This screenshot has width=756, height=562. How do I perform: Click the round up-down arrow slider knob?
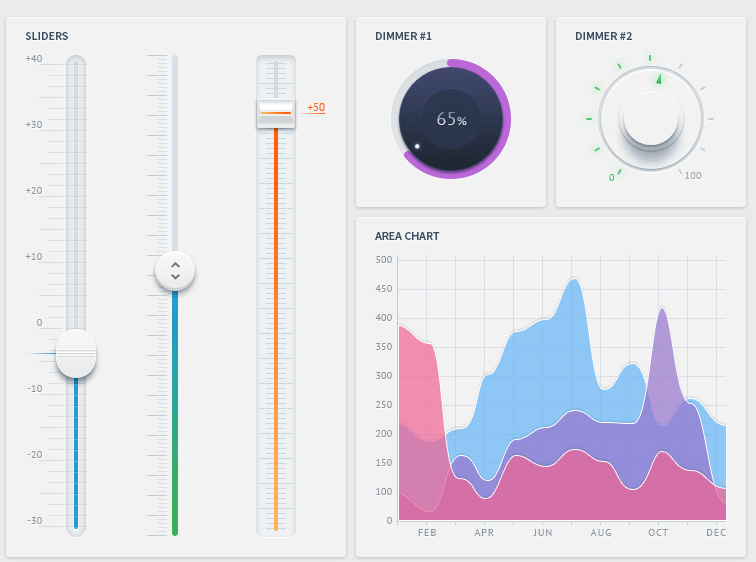(x=175, y=271)
